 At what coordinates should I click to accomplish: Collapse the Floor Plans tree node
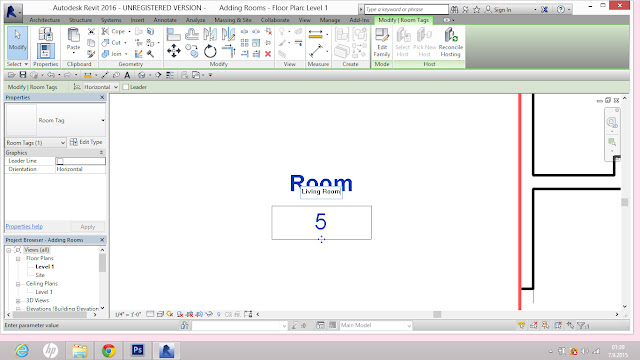point(18,258)
